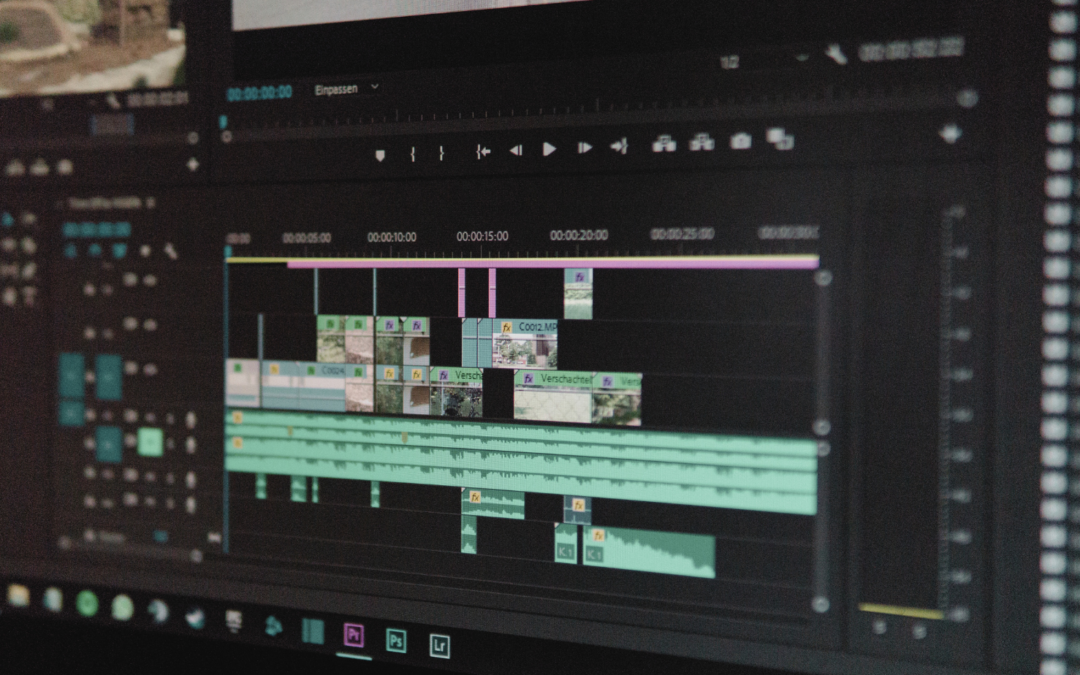Open the Source monitor wrench settings
Image resolution: width=1080 pixels, height=675 pixels.
pos(112,102)
